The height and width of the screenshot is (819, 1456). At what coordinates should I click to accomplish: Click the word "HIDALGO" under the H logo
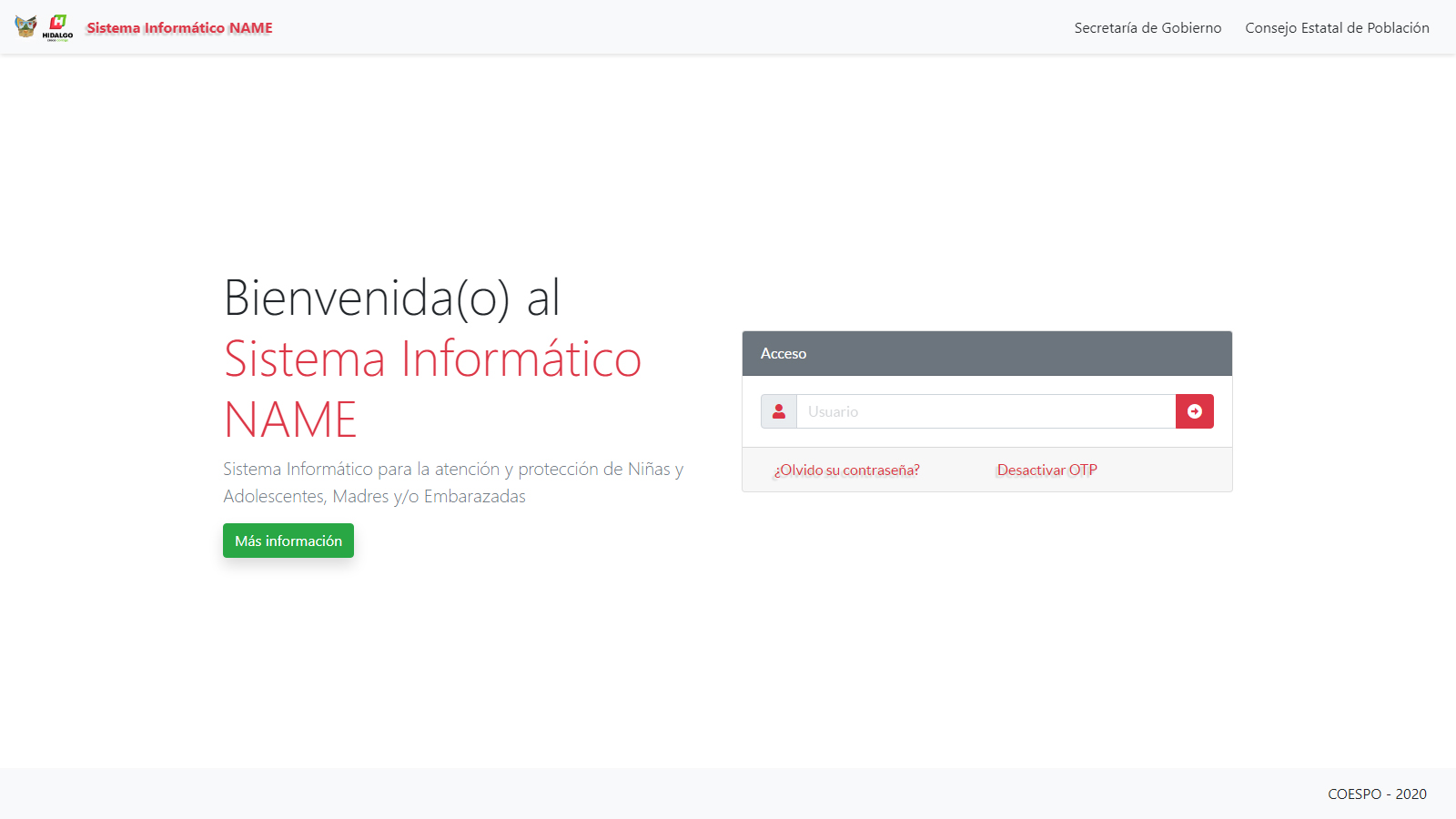point(57,35)
